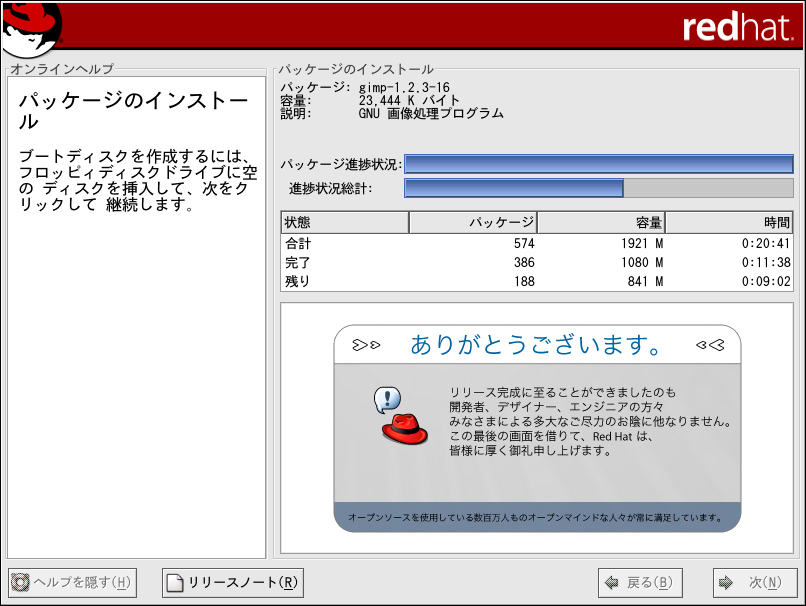Select the 合計 row in the status table

point(537,244)
